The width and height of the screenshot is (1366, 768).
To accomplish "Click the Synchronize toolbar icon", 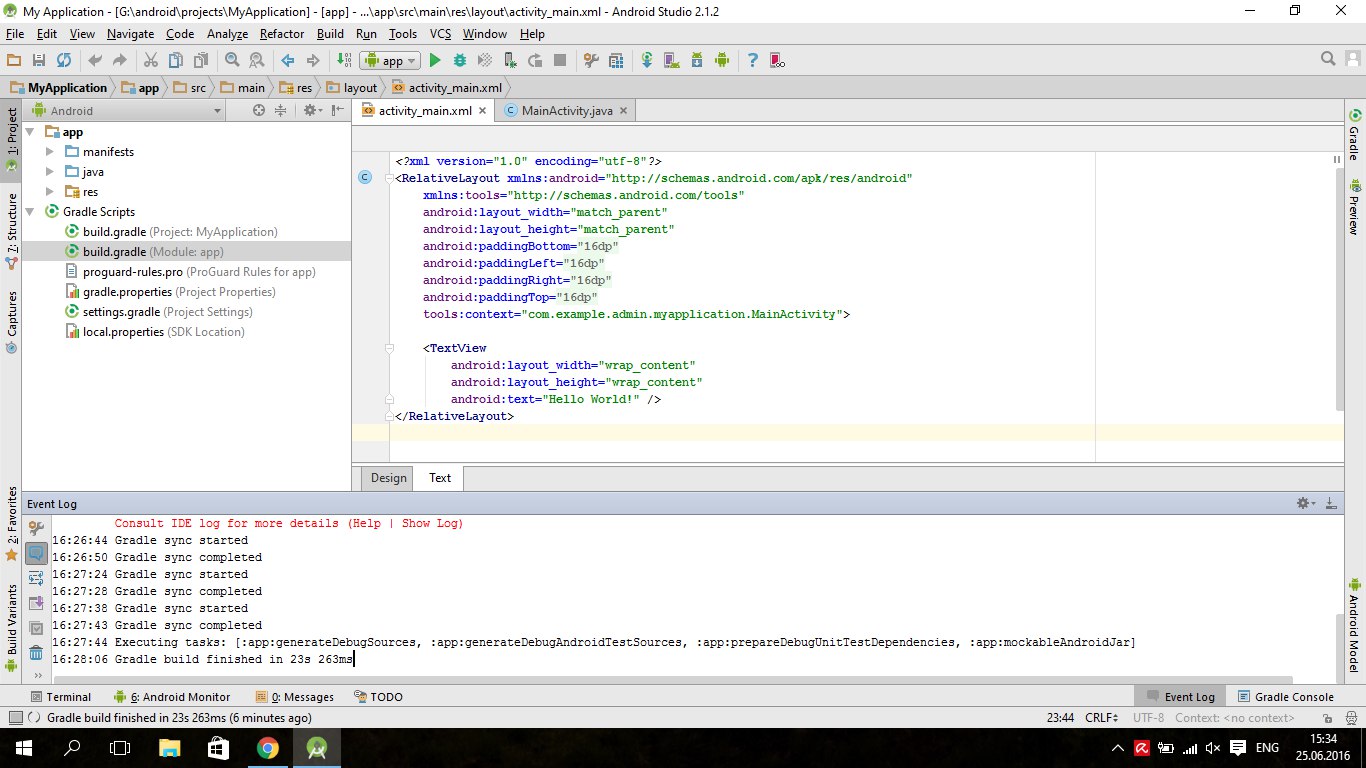I will coord(64,60).
